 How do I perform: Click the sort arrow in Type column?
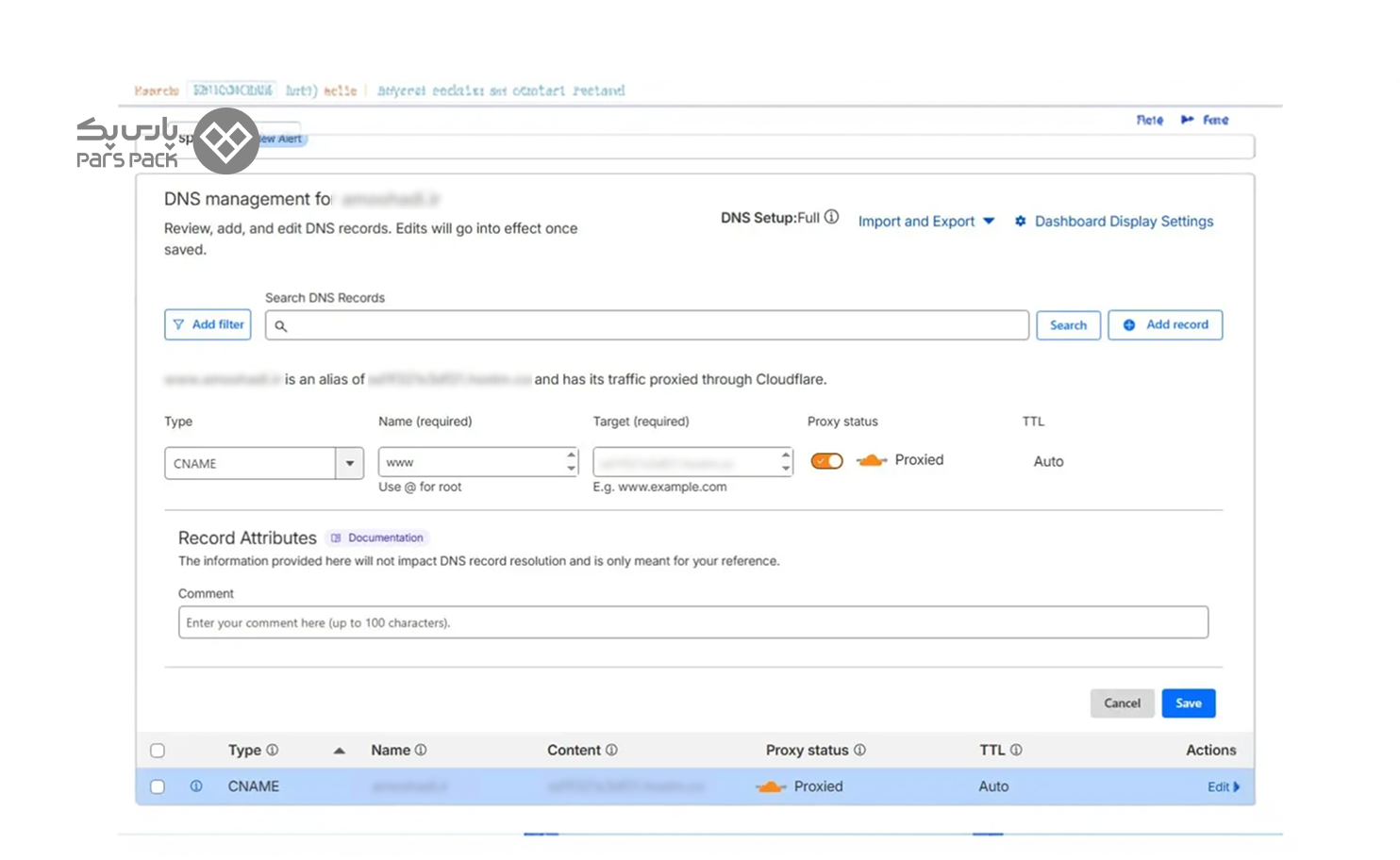[339, 751]
